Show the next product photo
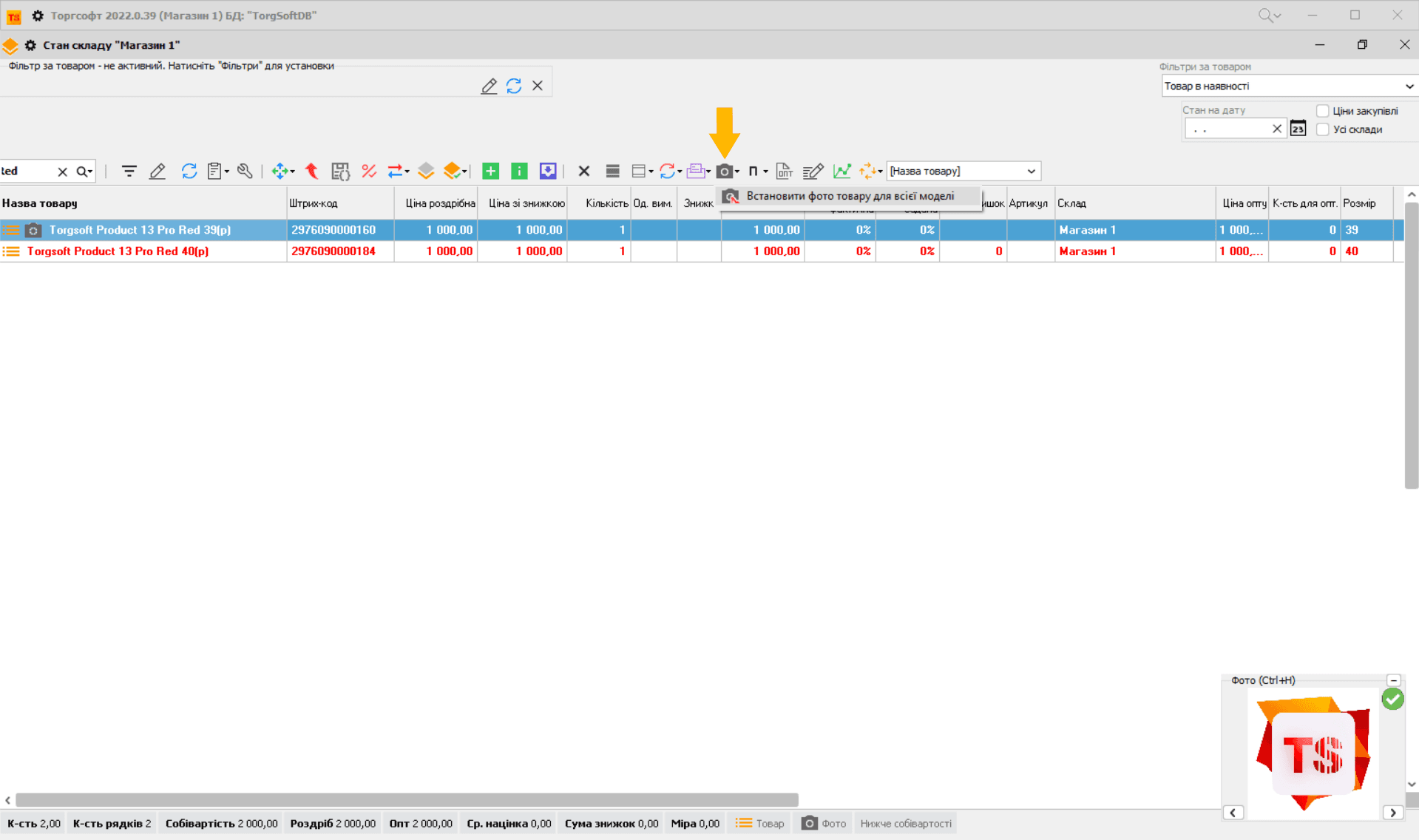 [x=1393, y=813]
